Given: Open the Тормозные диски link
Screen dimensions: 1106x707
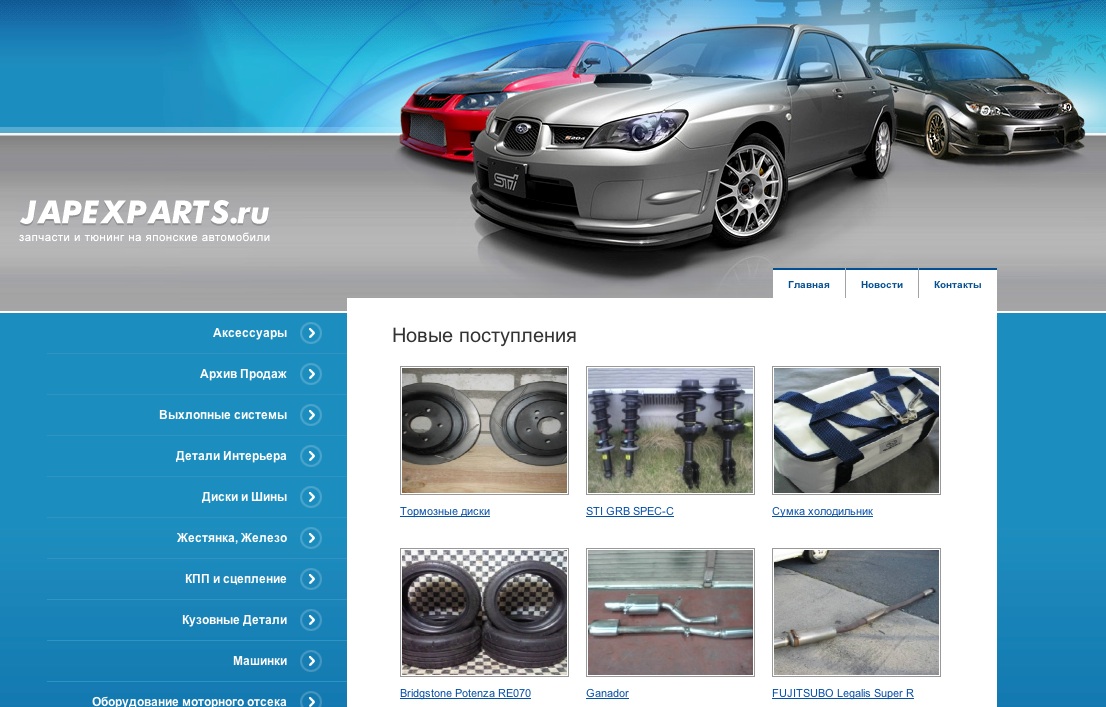Looking at the screenshot, I should click(444, 511).
